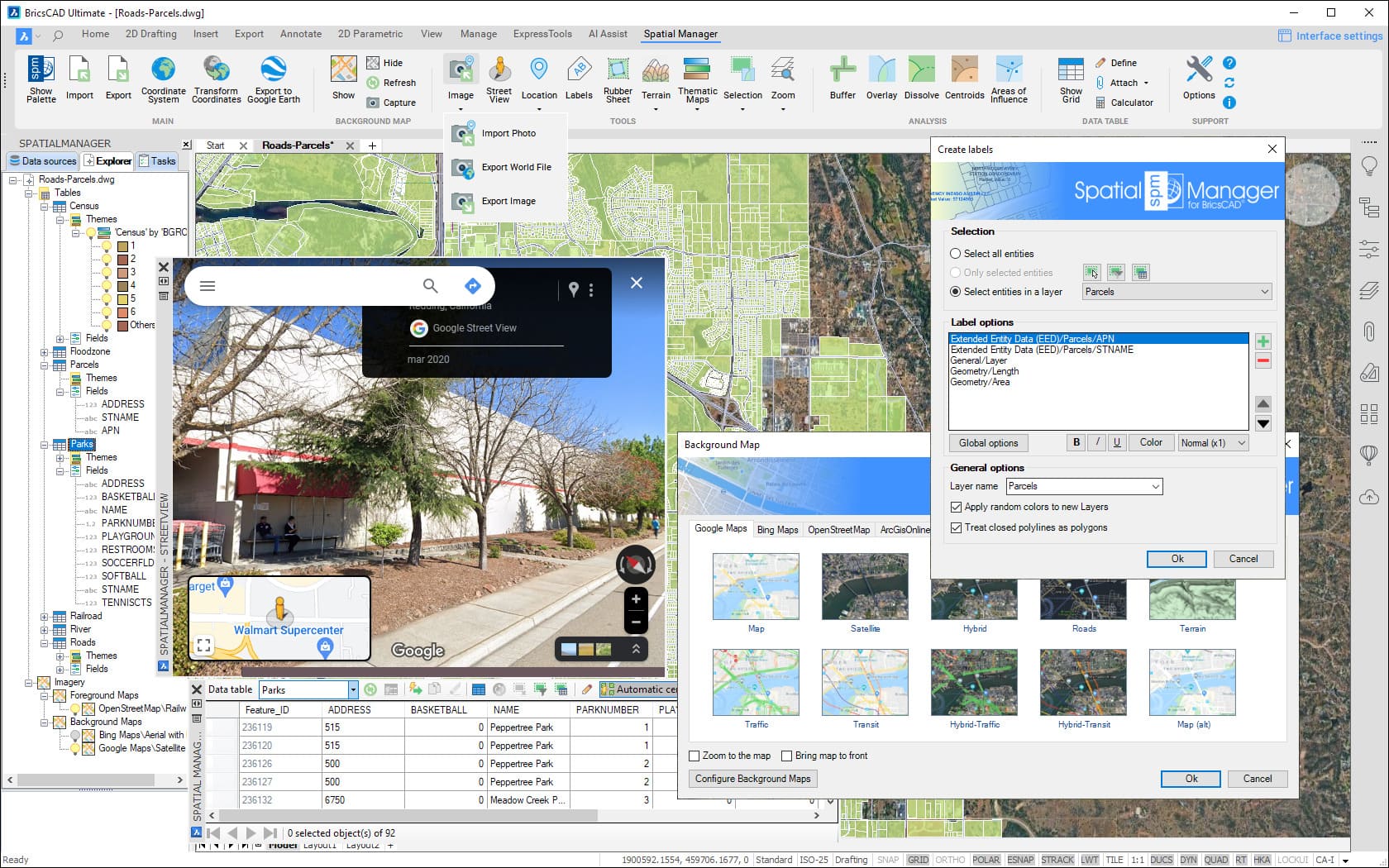Screen dimensions: 1389x868
Task: Select the Hybrid-Transit map thumbnail
Action: (1083, 682)
